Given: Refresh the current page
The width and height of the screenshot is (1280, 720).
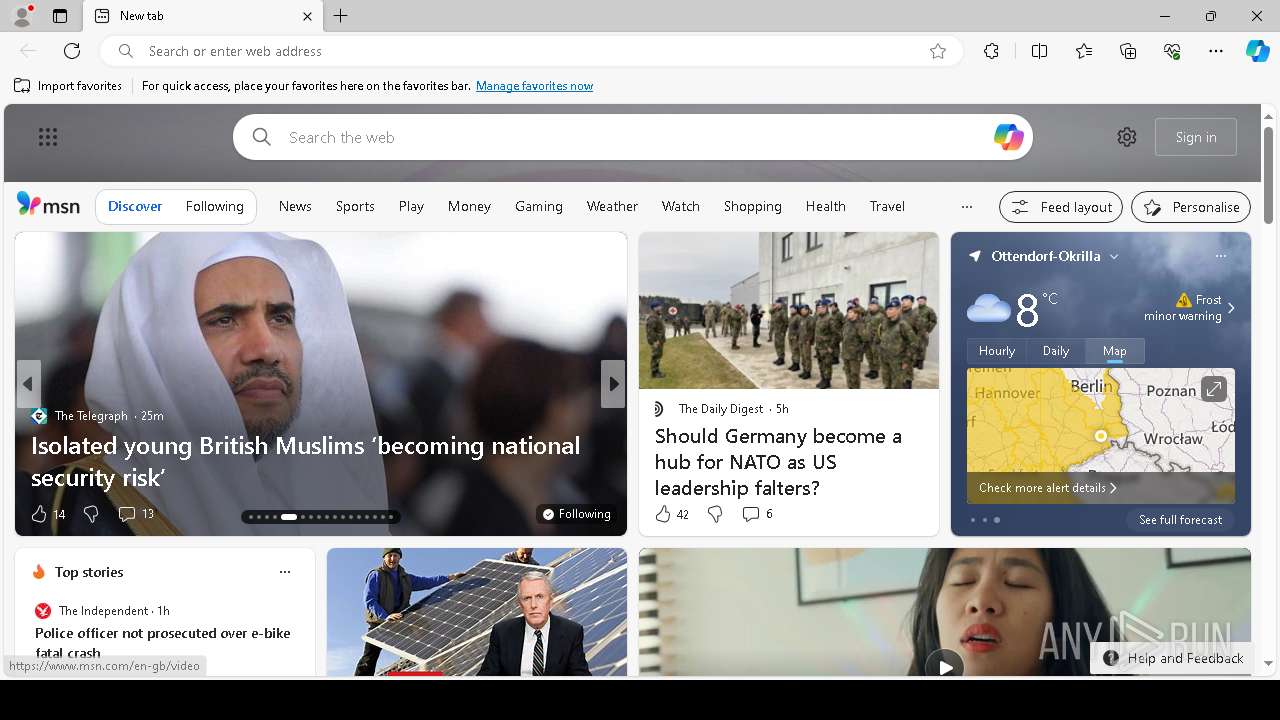Looking at the screenshot, I should pos(72,51).
